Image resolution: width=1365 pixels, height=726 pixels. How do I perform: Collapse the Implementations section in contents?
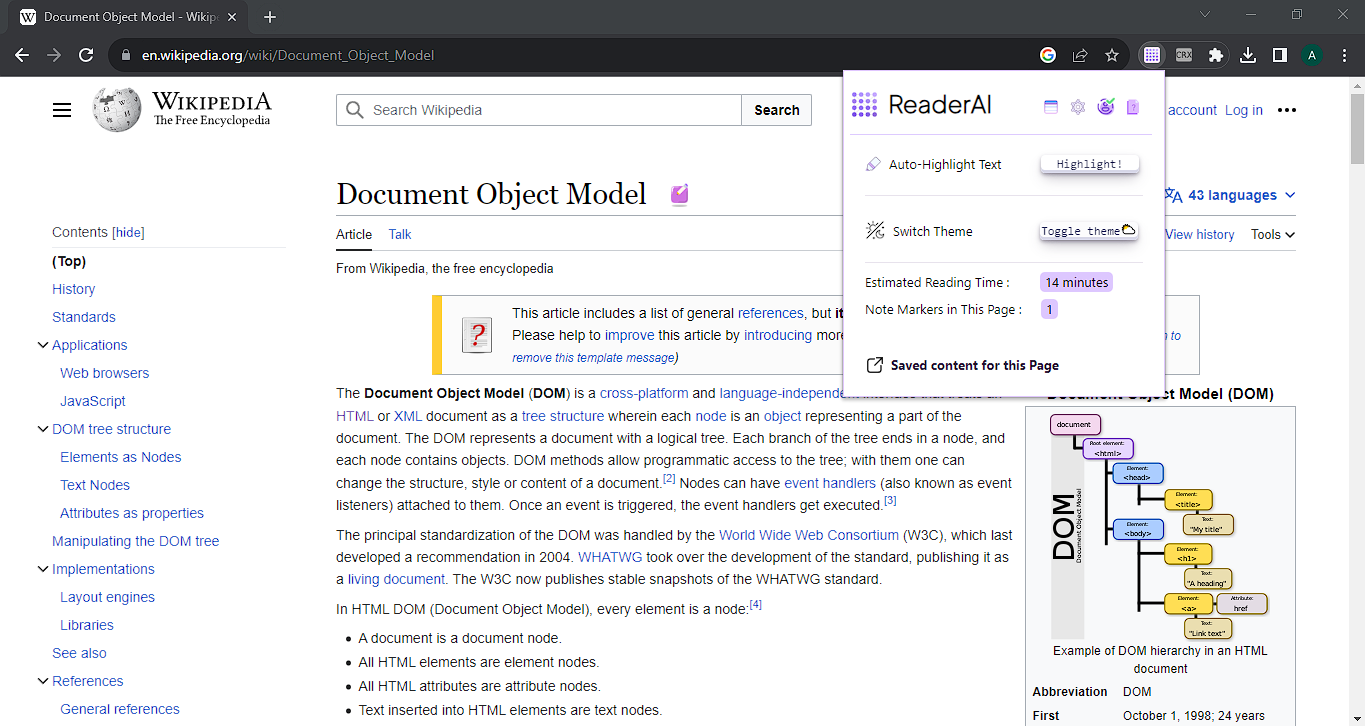pos(43,569)
